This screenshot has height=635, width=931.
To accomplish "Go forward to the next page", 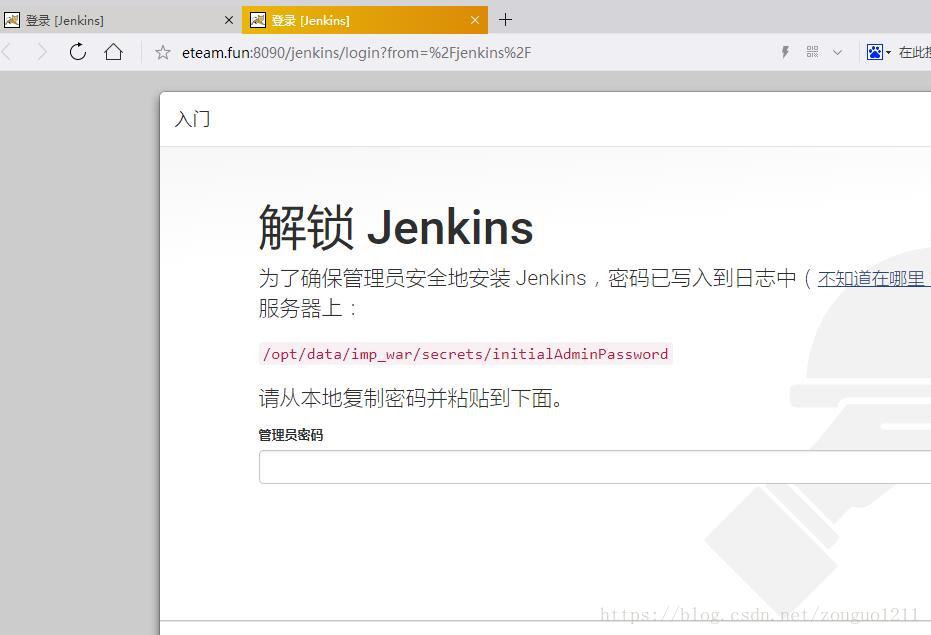I will 42,52.
